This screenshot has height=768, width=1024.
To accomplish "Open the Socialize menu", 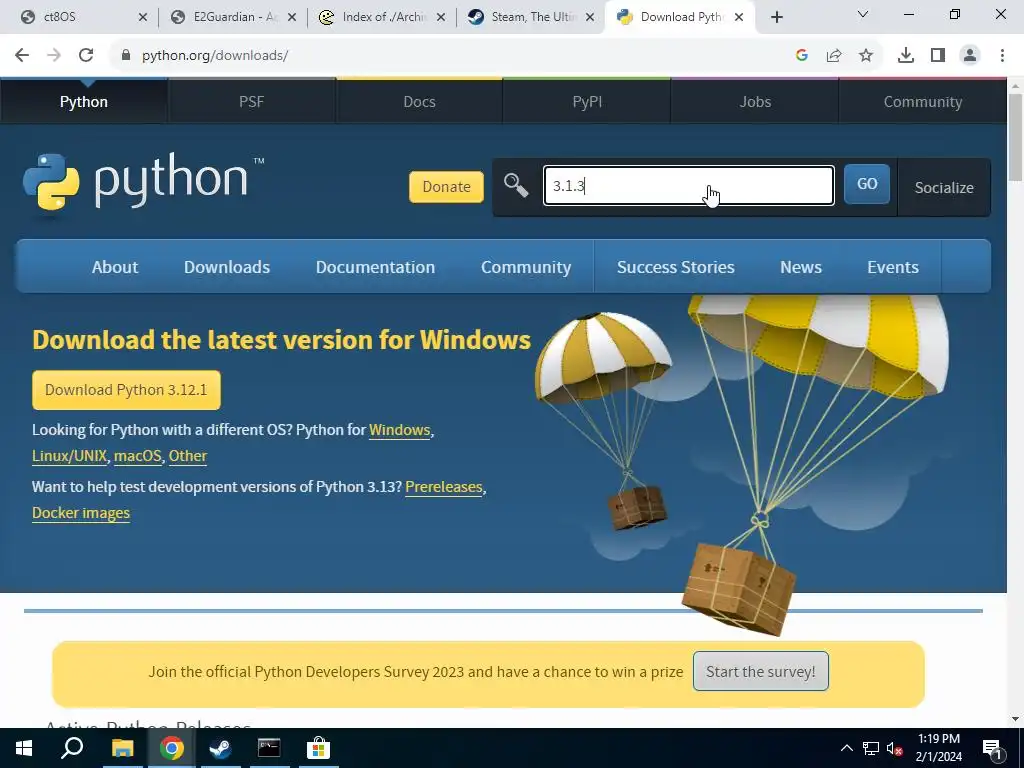I will coord(944,187).
